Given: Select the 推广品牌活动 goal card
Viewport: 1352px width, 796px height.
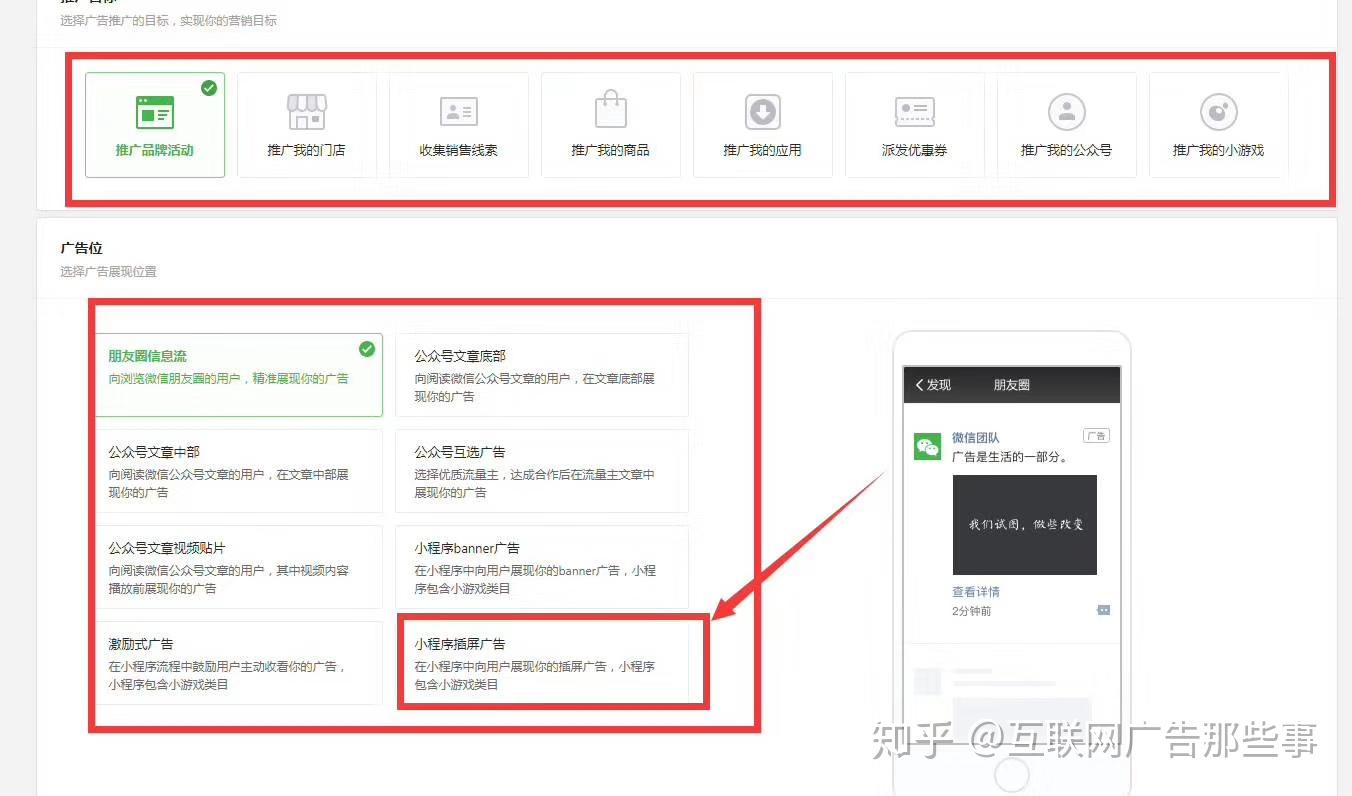Looking at the screenshot, I should point(155,125).
